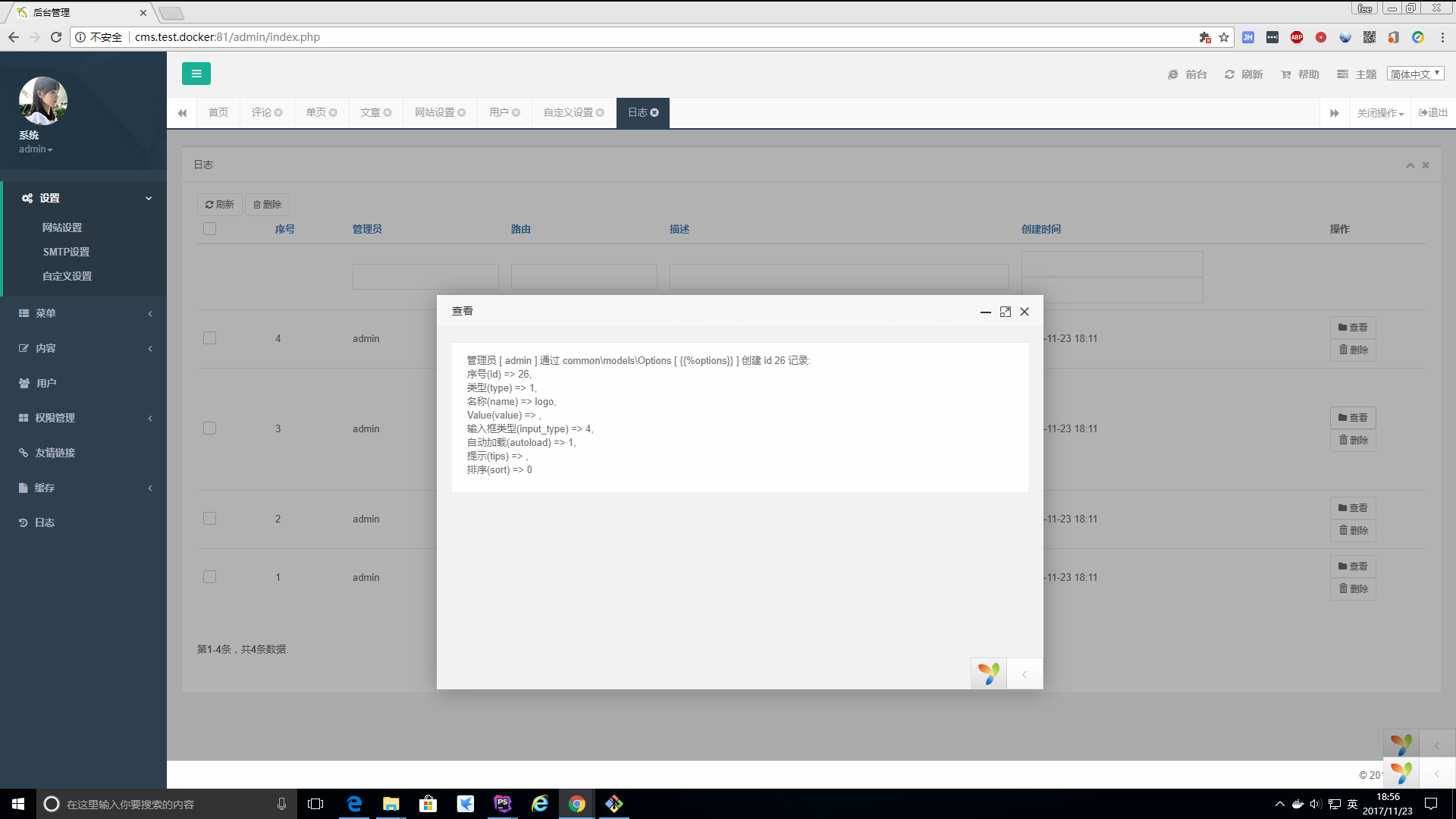Maximize the 查看 dialog window
1456x819 pixels.
(1005, 312)
